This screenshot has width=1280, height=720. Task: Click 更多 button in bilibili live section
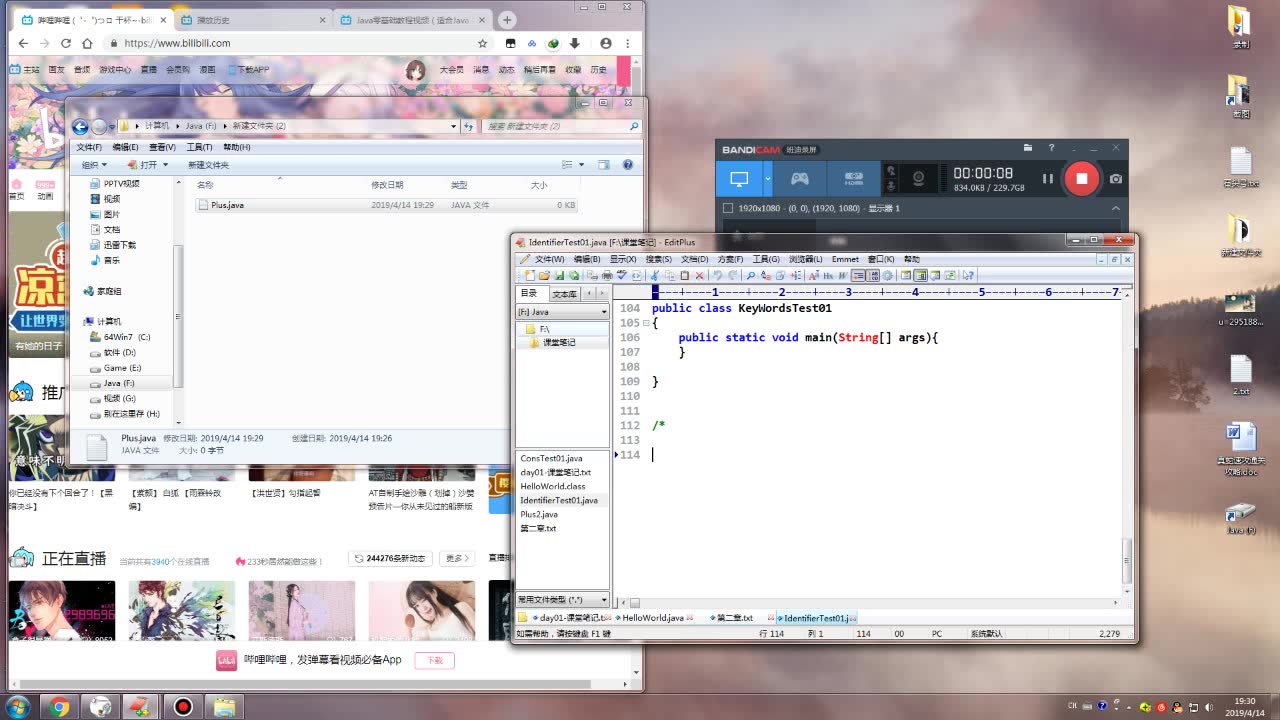(457, 559)
